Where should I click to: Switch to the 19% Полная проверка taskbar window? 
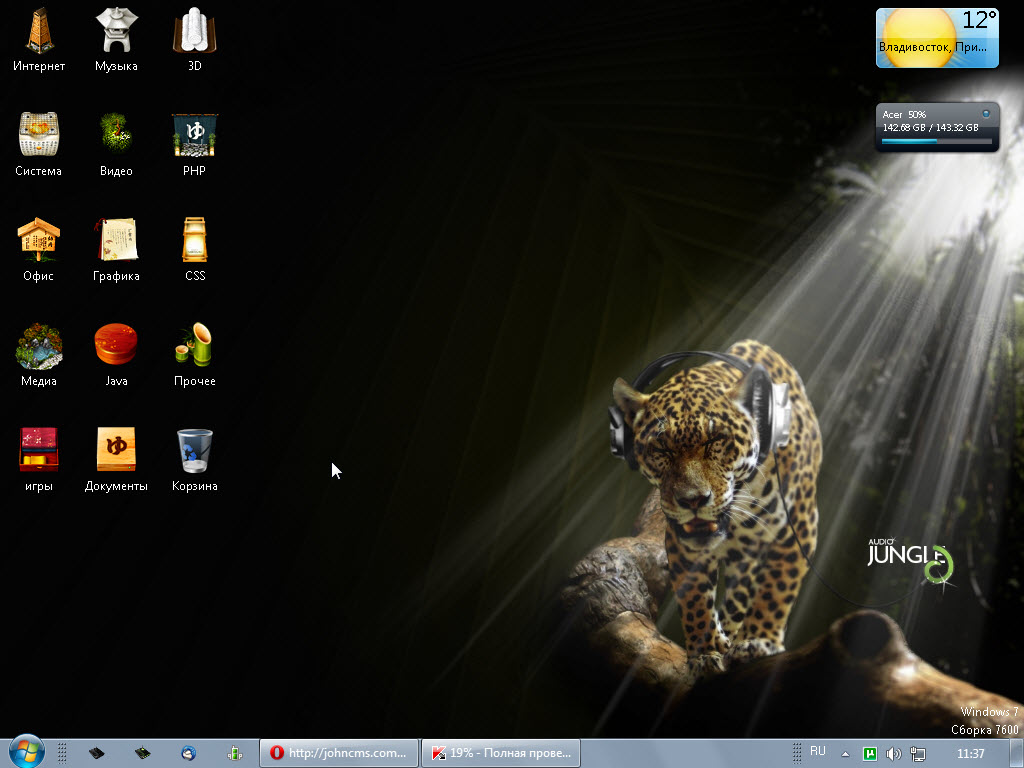500,753
